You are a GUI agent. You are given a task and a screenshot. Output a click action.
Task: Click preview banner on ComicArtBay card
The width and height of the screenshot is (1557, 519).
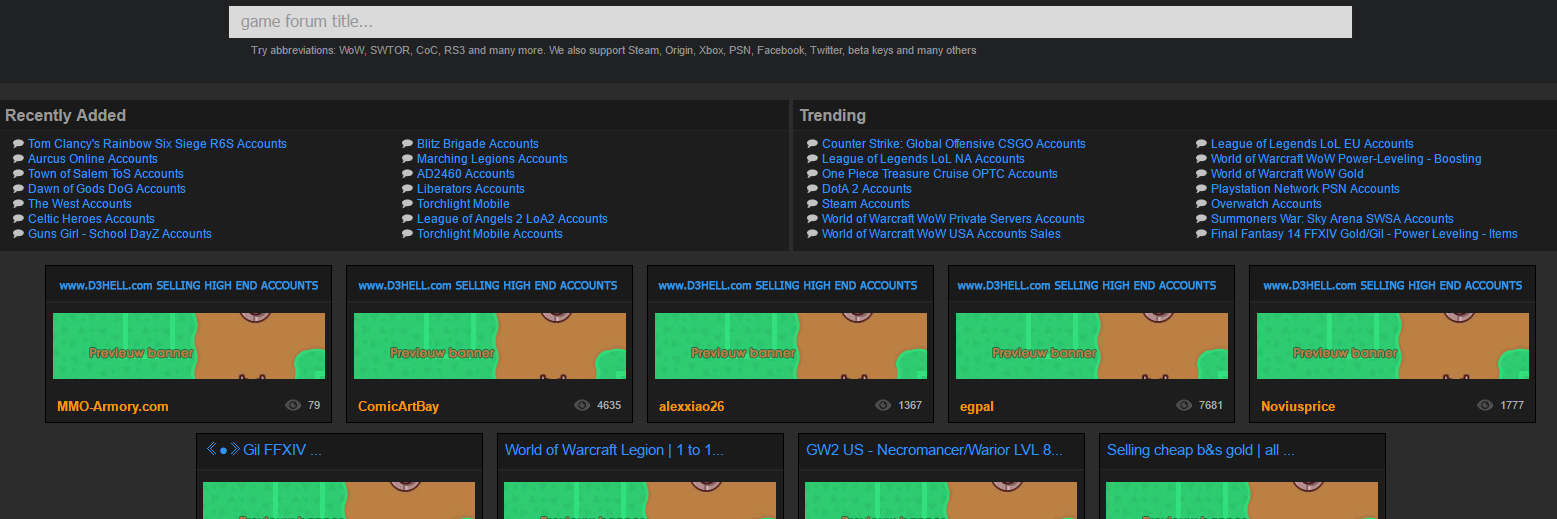point(490,346)
